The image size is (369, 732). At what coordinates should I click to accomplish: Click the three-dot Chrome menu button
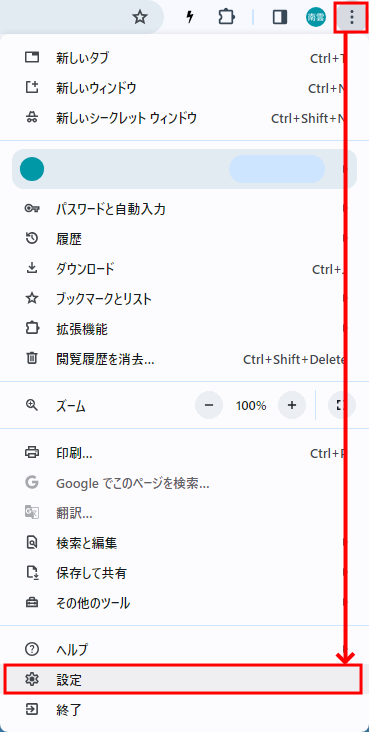point(352,18)
